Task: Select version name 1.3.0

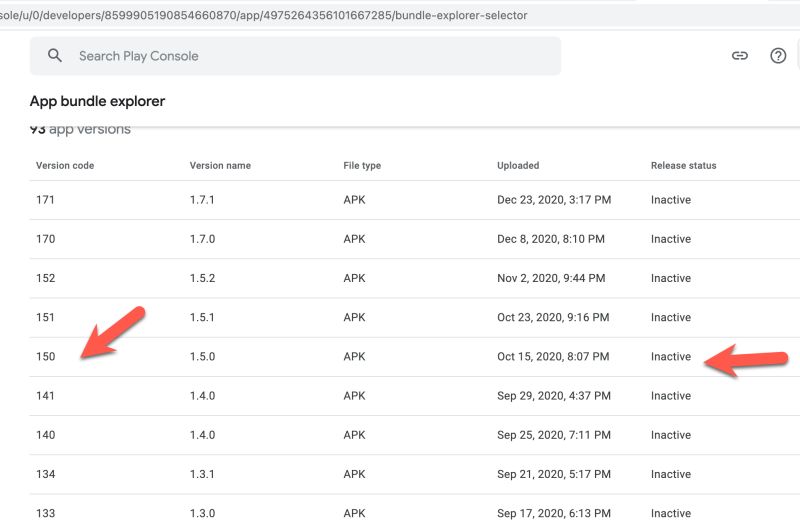Action: [x=202, y=513]
